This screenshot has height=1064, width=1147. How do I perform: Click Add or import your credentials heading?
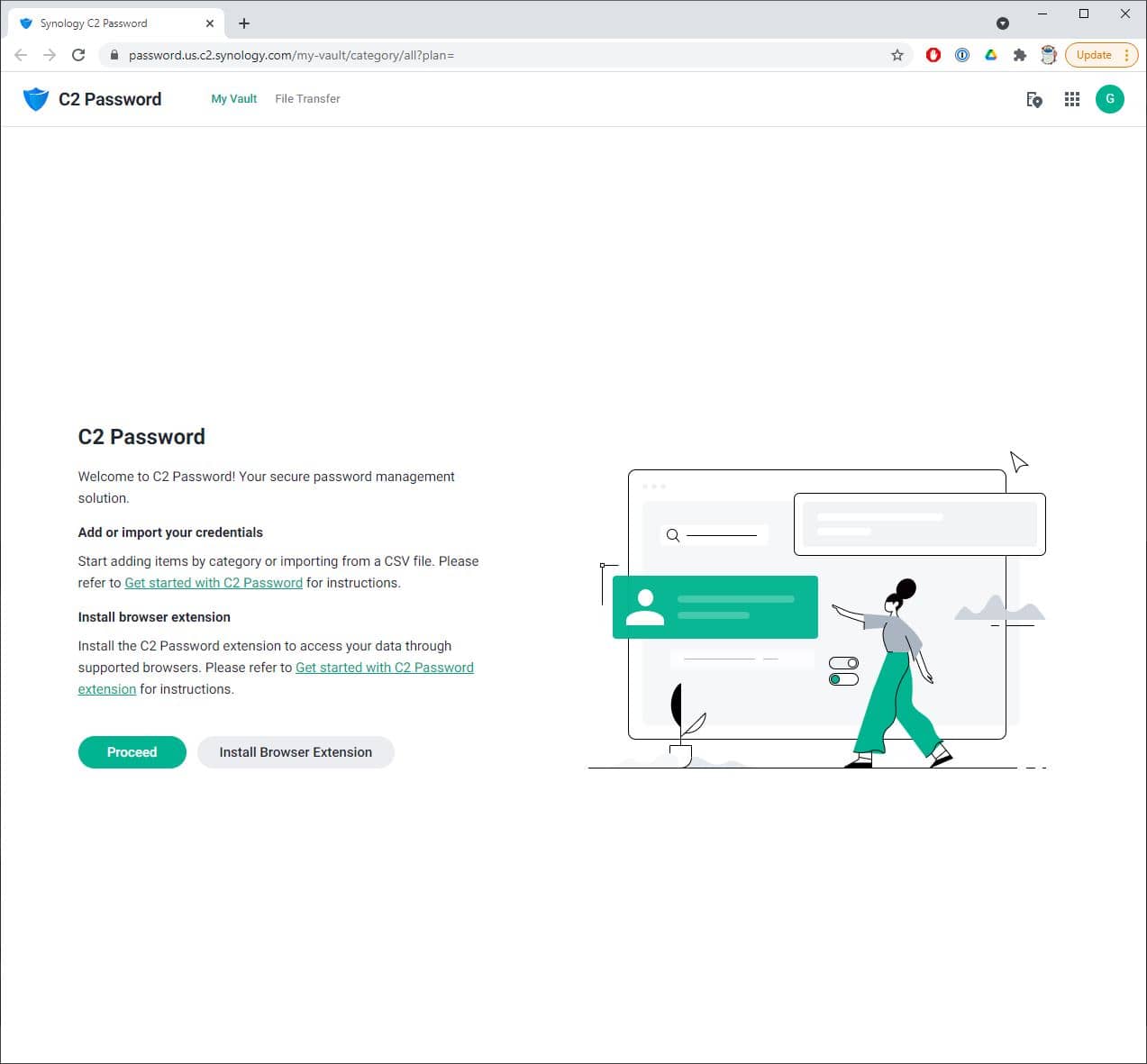click(x=170, y=532)
